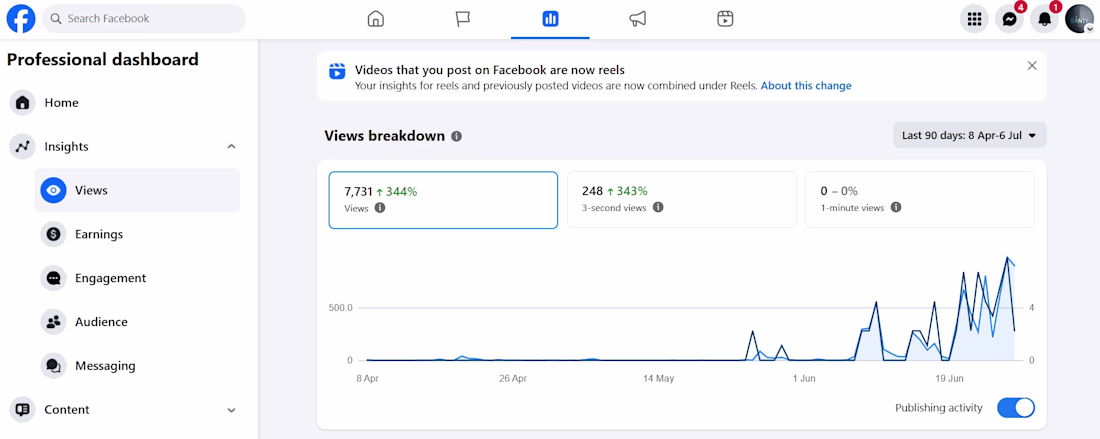Expand the Content section chevron

(232, 410)
